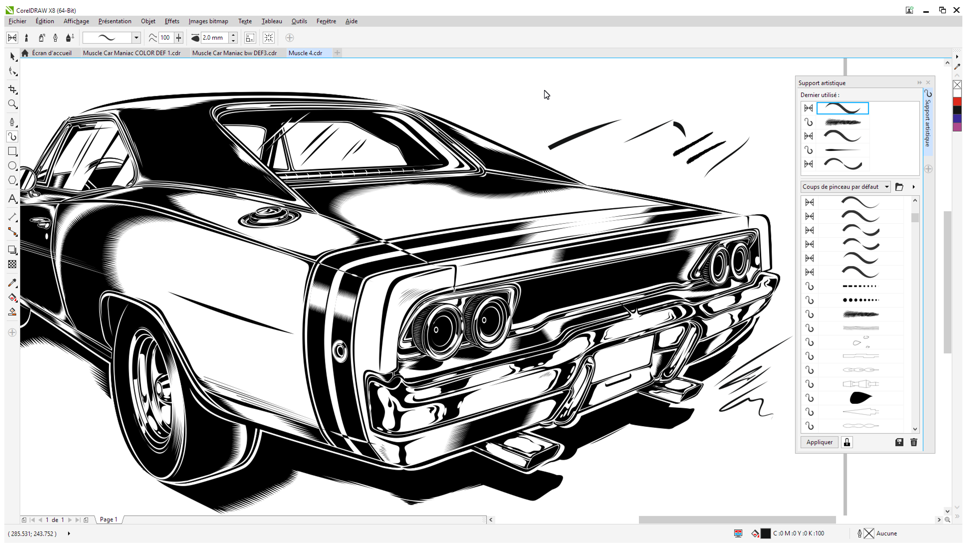Screen dimensions: 966x549
Task: Pick the red swatch in color palette
Action: coord(957,102)
